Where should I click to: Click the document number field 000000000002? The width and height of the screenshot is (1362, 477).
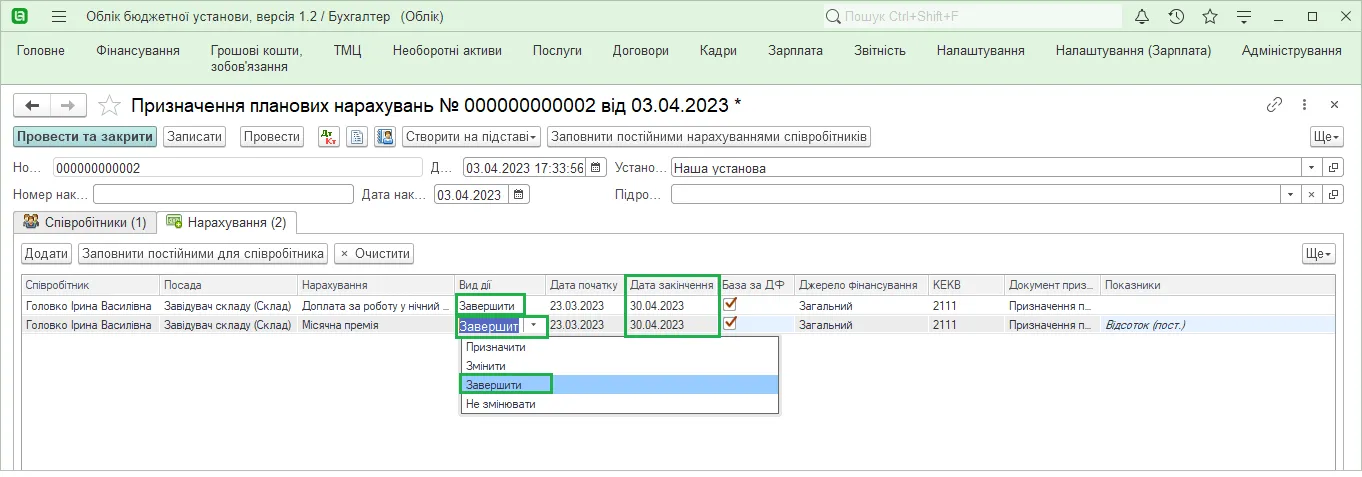click(238, 168)
